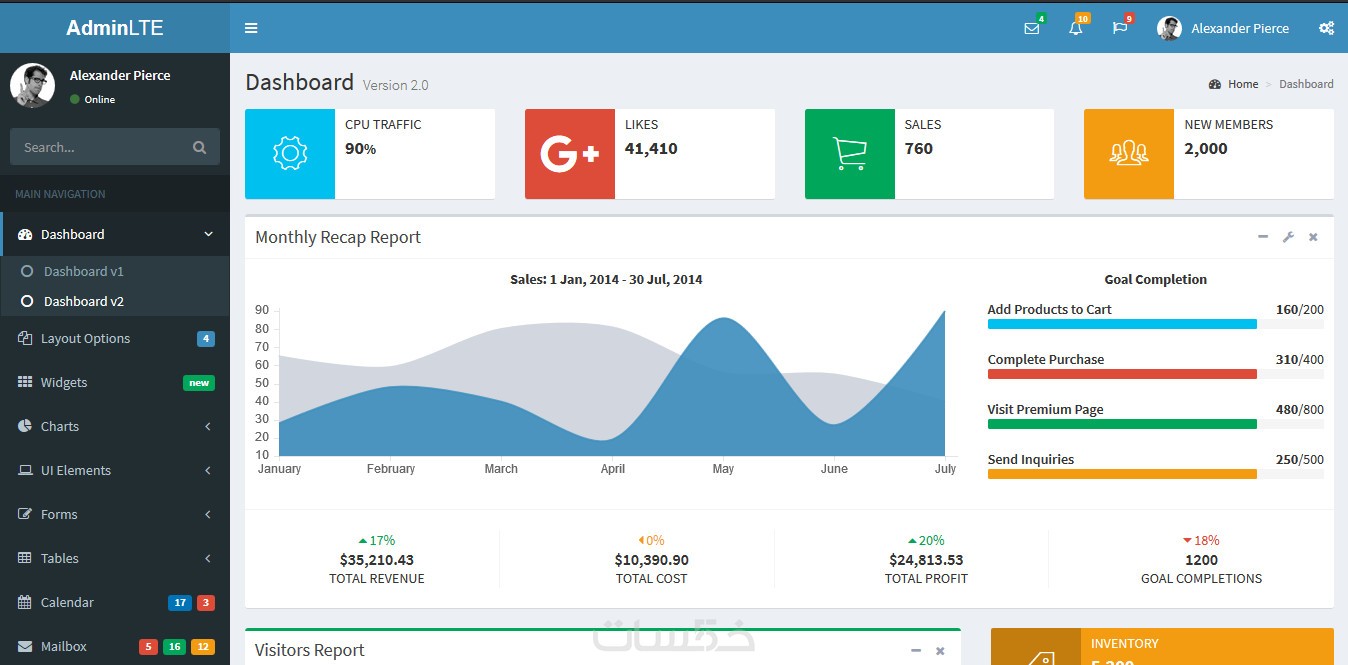Screen dimensions: 1348x665
Task: Click the search magnifier button in sidebar
Action: coord(200,147)
